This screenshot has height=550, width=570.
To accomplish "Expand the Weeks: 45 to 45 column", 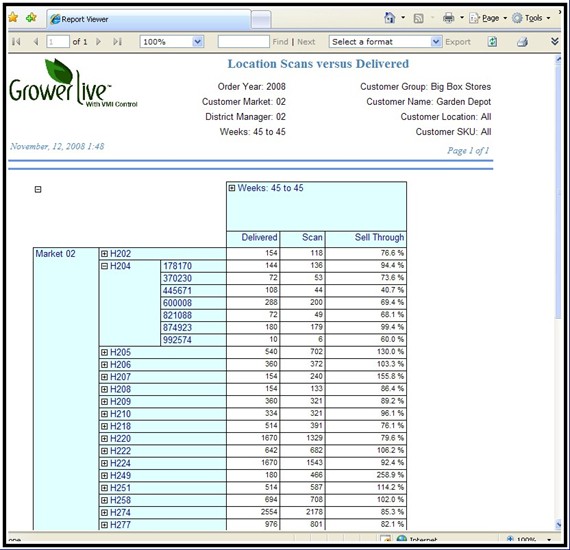I will pos(232,188).
